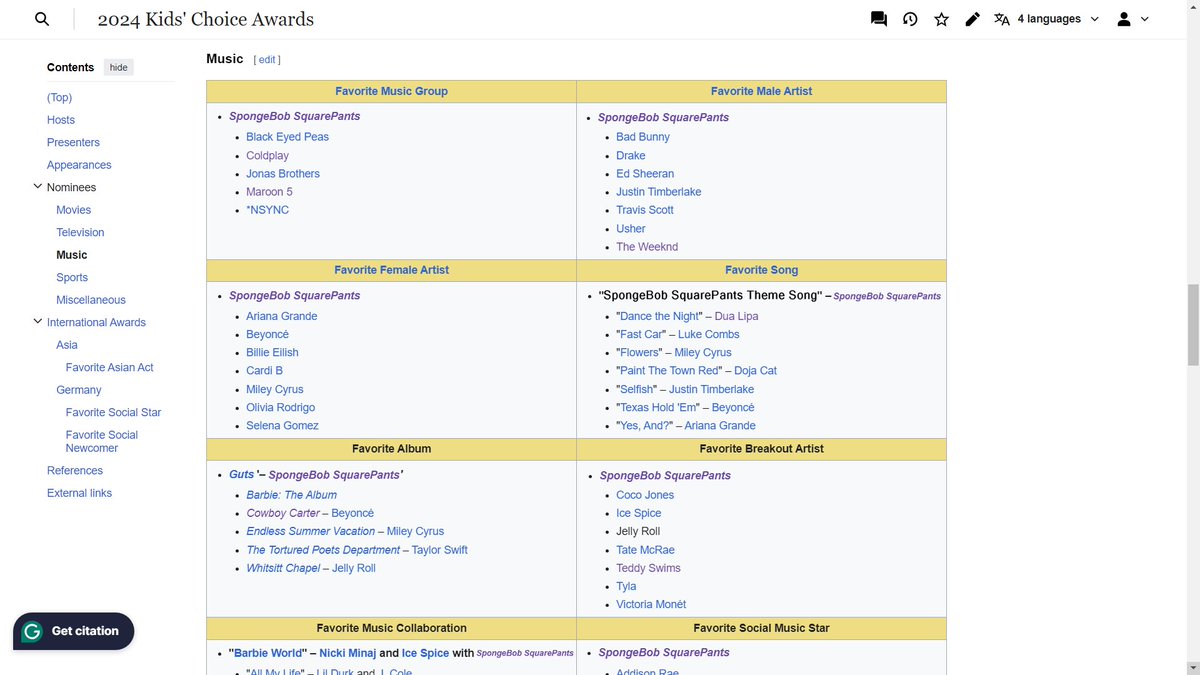
Task: Add page to watchlist star icon
Action: tap(941, 19)
